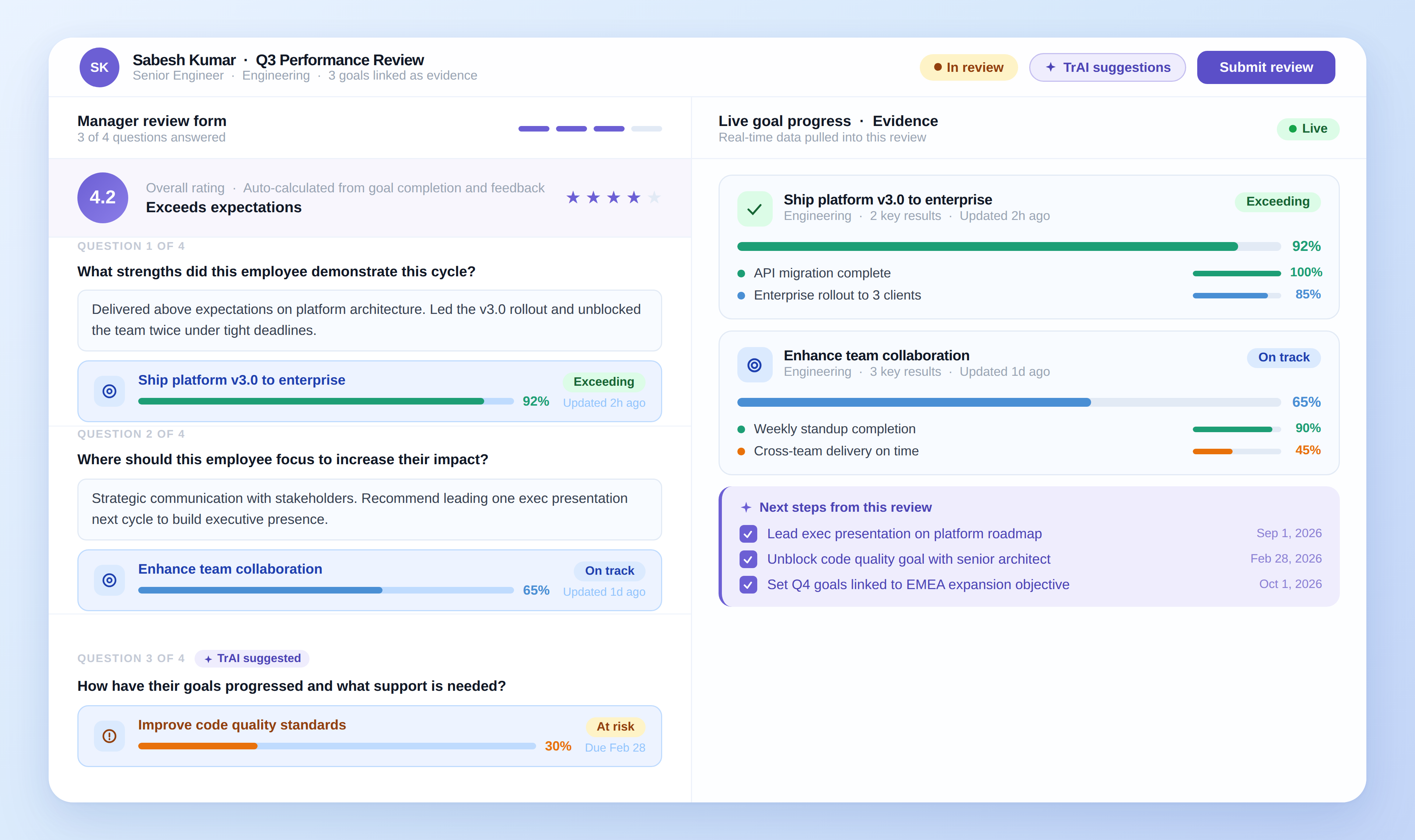Select the first rating star
The image size is (1415, 840).
tap(573, 197)
